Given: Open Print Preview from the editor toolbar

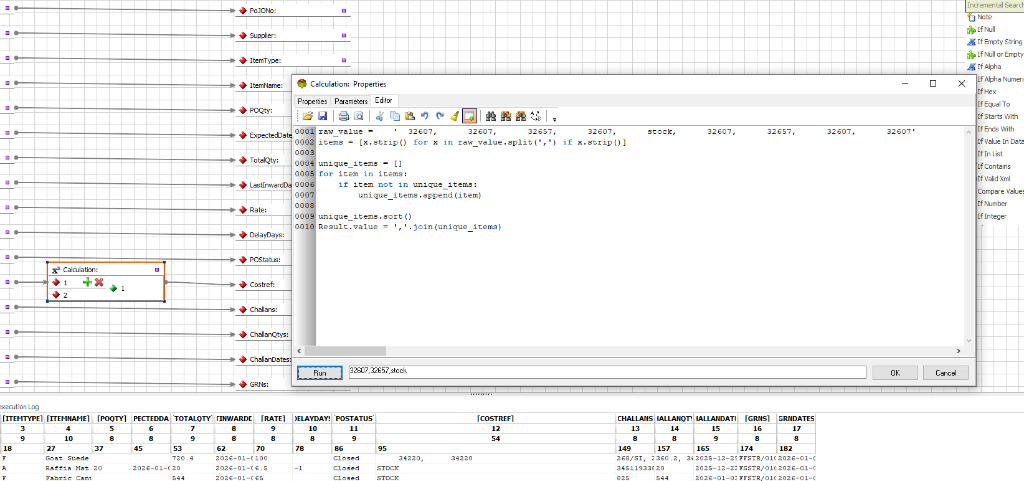Looking at the screenshot, I should [359, 116].
